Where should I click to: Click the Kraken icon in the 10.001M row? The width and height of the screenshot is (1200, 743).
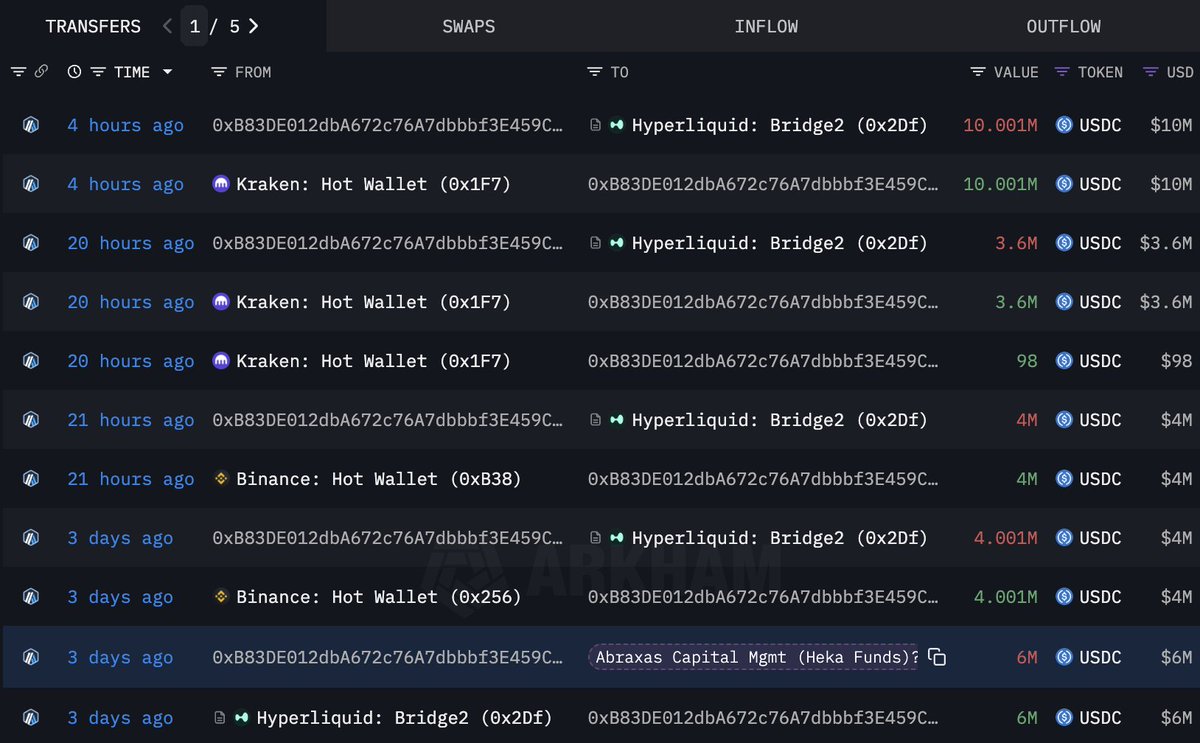point(221,184)
